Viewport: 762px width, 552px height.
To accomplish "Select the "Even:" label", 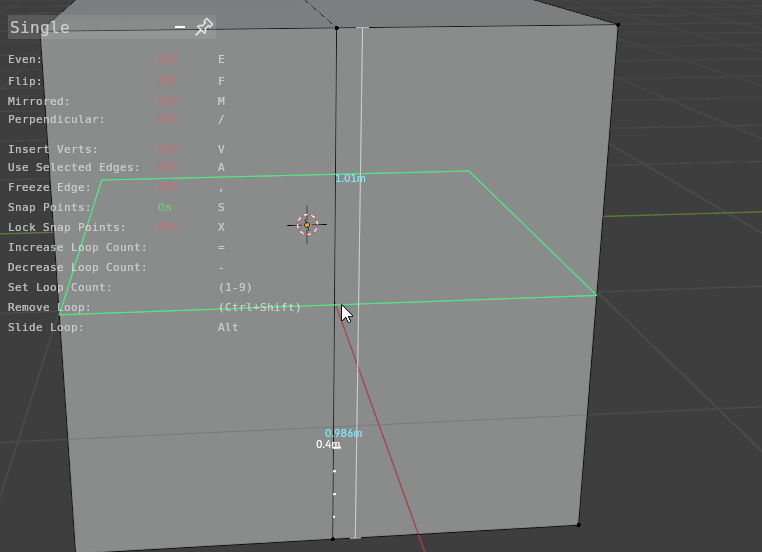I will (x=25, y=59).
